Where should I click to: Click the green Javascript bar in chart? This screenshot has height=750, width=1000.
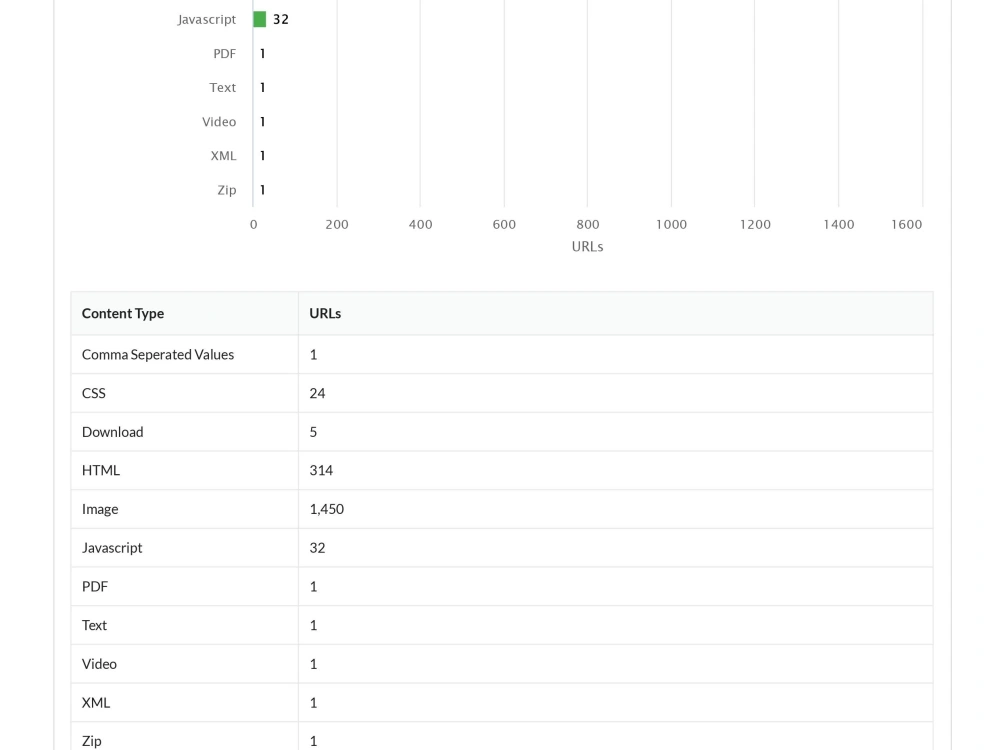(260, 19)
